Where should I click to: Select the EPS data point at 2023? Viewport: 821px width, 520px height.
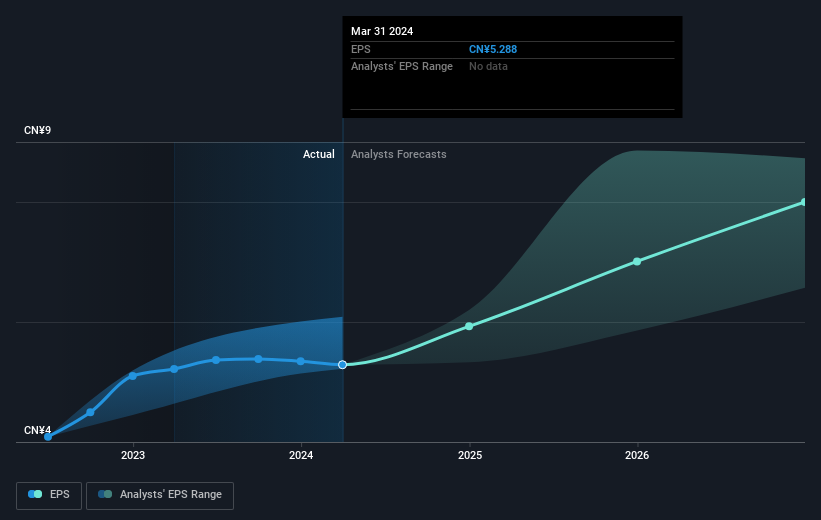[x=132, y=376]
